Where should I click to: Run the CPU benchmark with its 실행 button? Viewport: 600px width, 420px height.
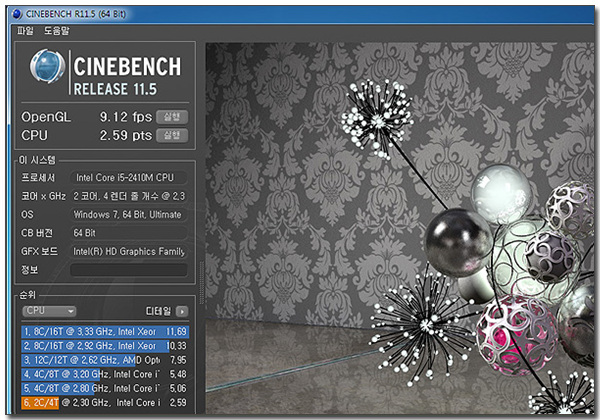[x=172, y=135]
